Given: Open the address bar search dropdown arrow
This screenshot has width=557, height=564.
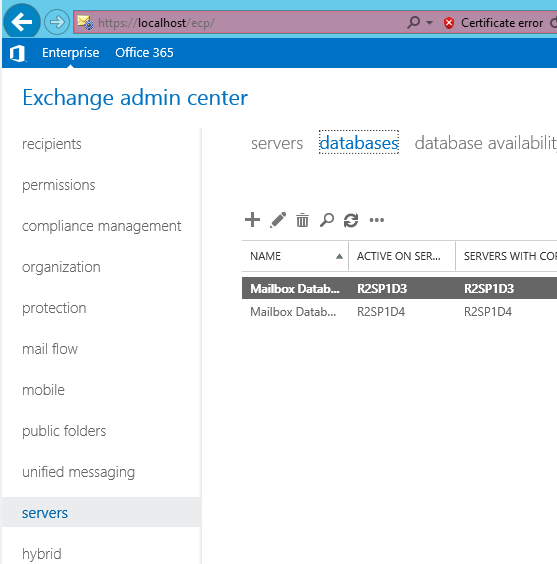Looking at the screenshot, I should click(x=429, y=23).
